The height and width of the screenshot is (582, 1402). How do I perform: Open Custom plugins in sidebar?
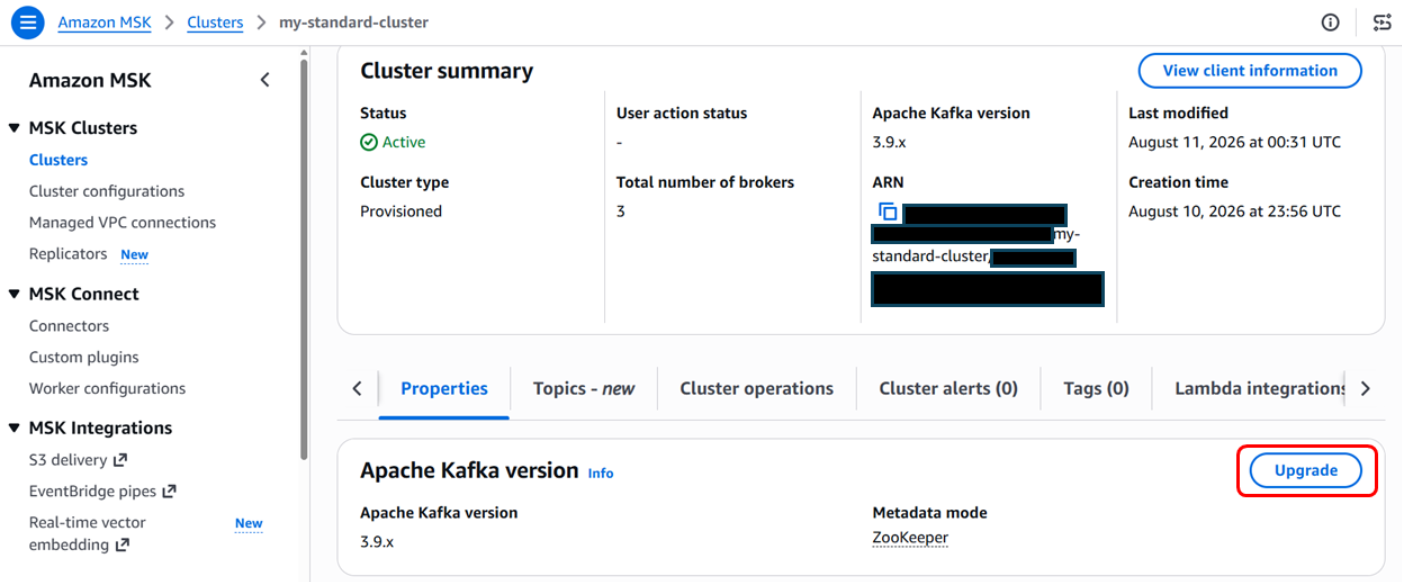point(84,357)
